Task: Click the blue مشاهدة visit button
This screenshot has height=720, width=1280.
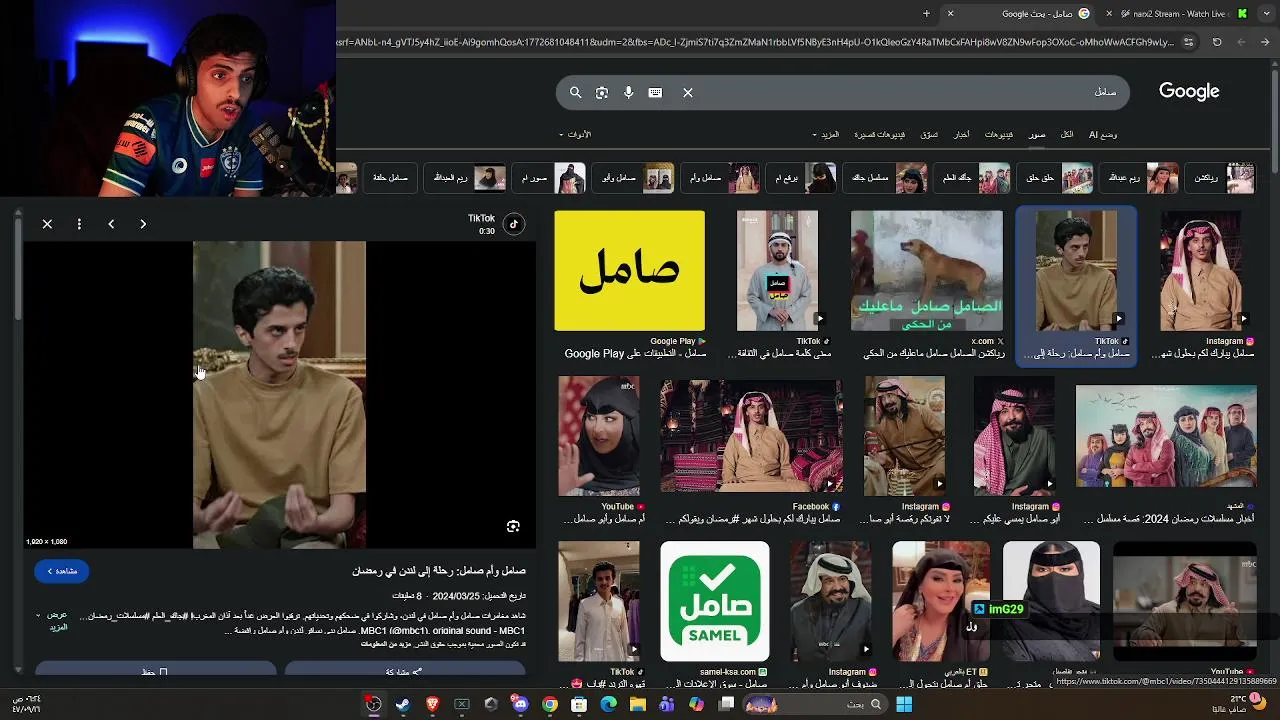Action: [62, 571]
